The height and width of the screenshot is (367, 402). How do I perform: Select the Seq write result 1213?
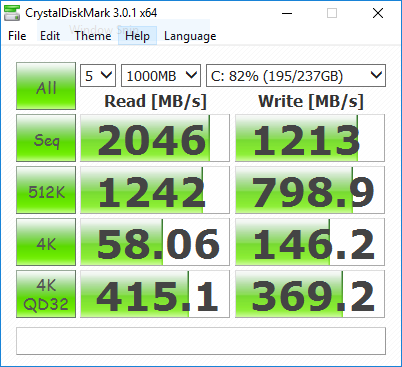(310, 138)
